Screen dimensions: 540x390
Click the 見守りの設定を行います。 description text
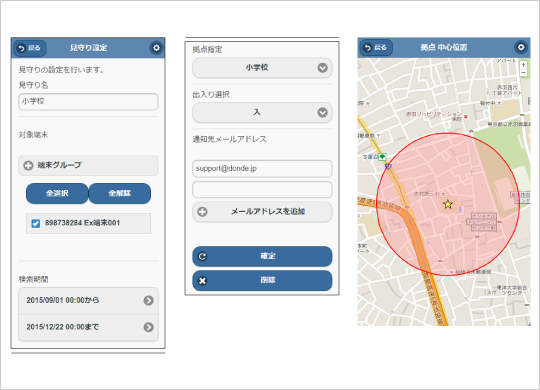pyautogui.click(x=61, y=70)
